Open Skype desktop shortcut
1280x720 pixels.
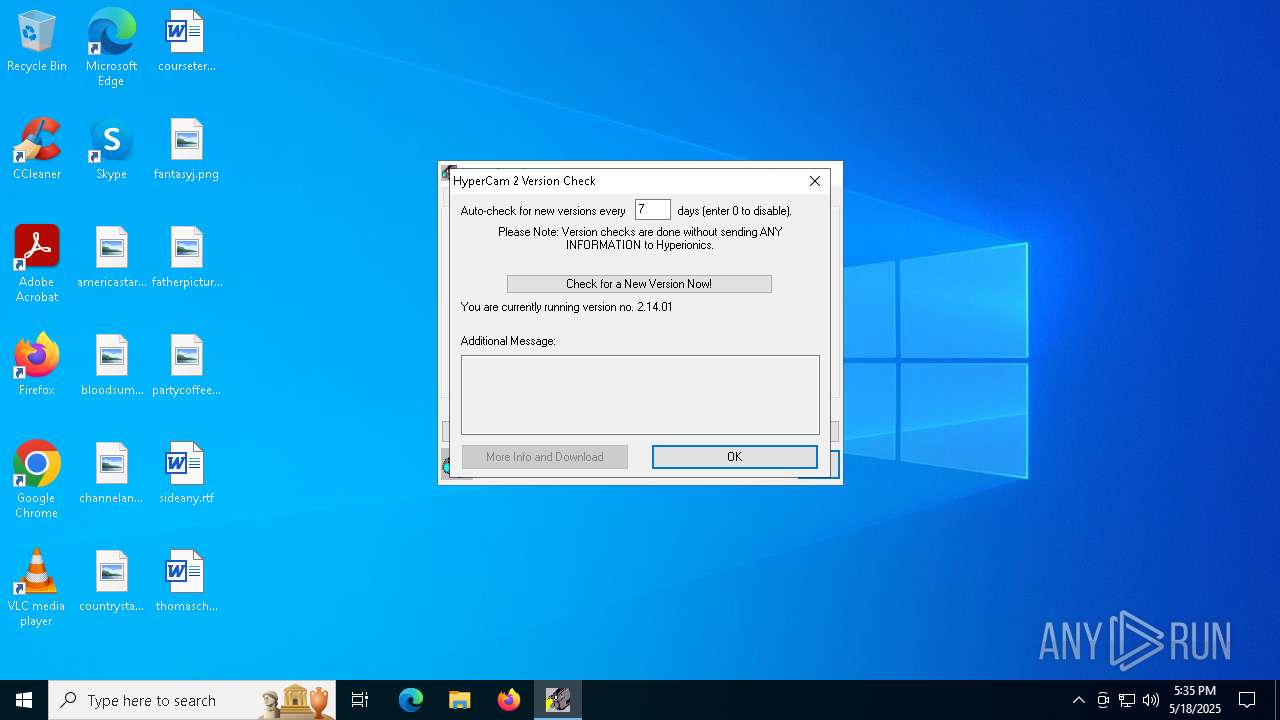(111, 150)
